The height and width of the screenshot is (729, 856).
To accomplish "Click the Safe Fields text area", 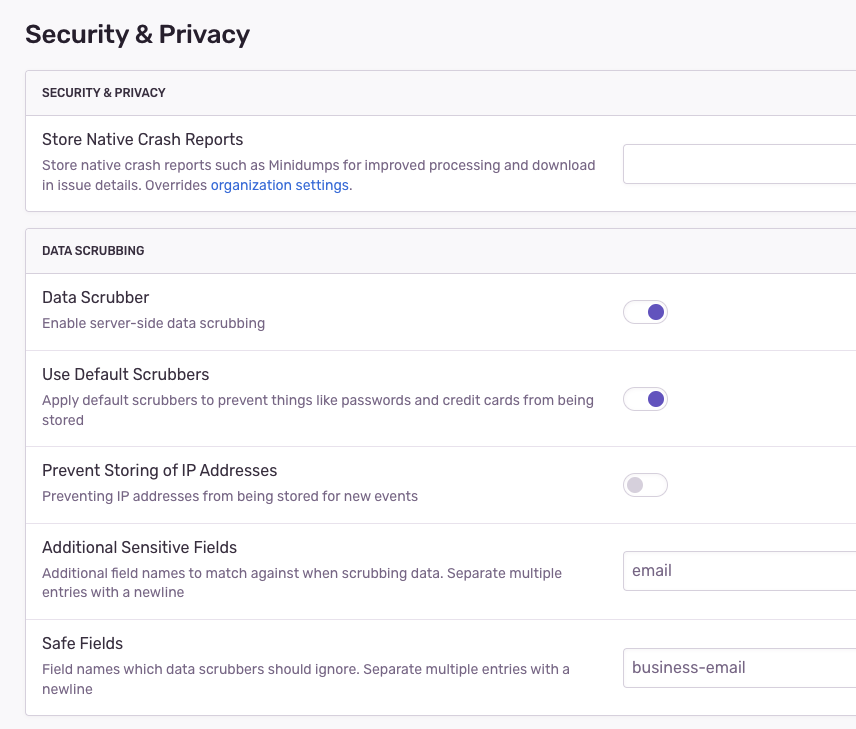I will (x=740, y=667).
